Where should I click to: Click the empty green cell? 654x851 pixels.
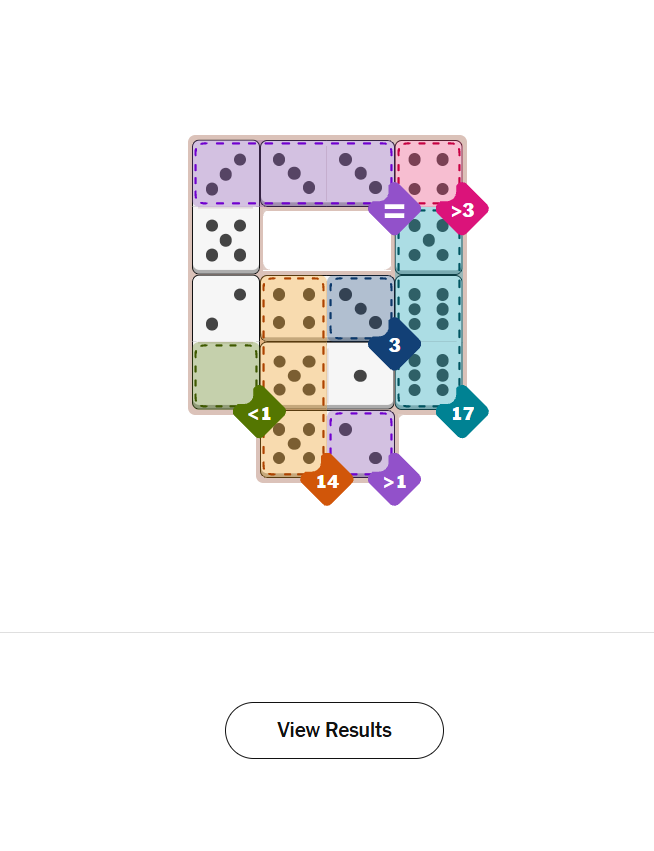pyautogui.click(x=226, y=376)
